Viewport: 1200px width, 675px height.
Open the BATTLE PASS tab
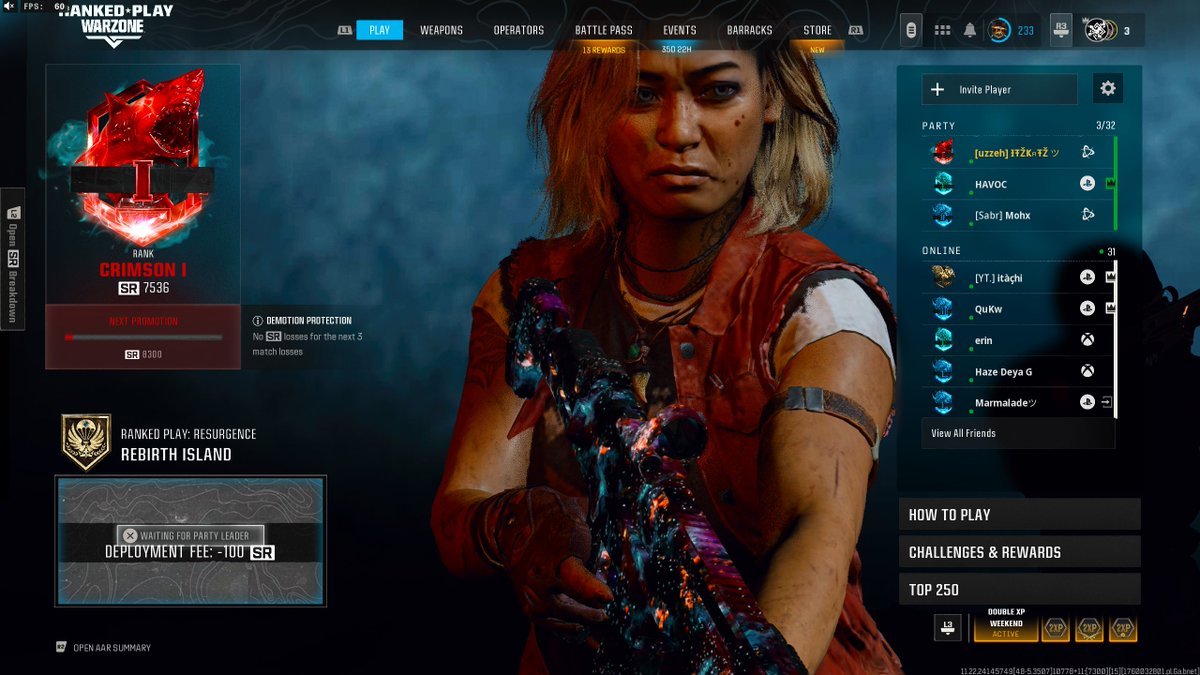coord(603,30)
